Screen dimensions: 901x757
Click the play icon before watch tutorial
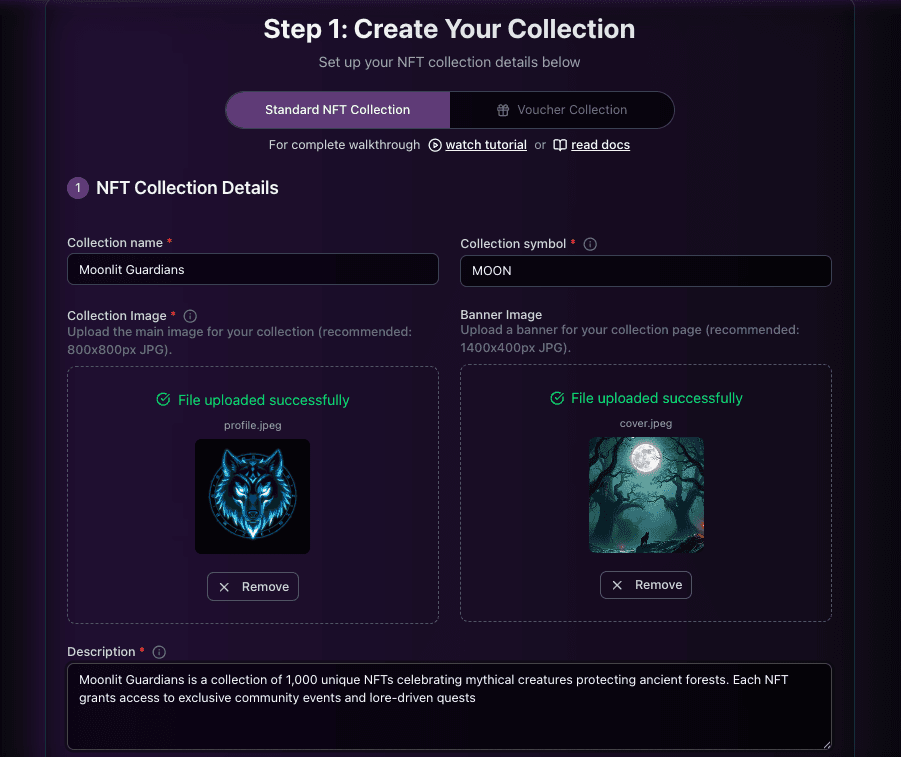435,145
